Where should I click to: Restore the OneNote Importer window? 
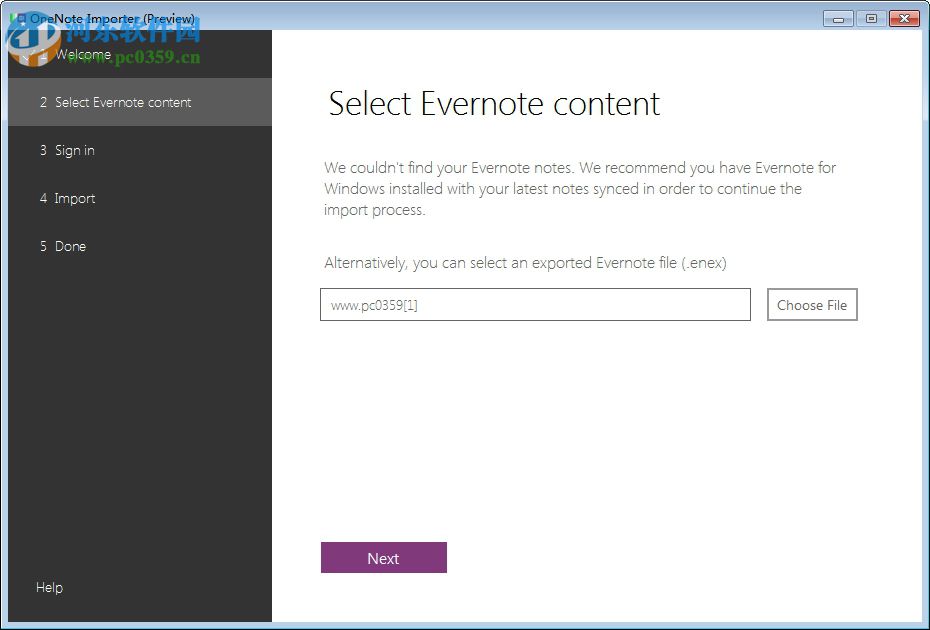(x=869, y=18)
